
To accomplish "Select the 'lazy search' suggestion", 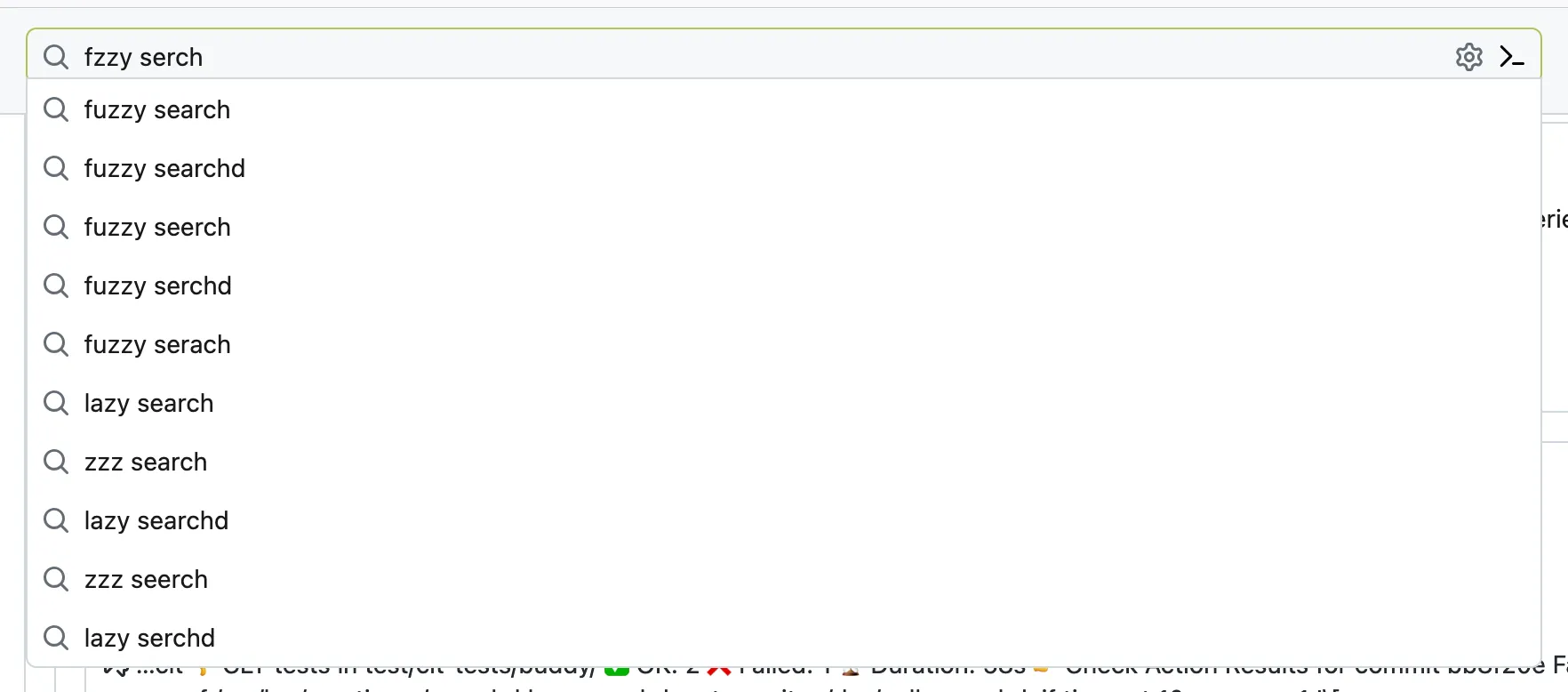I will pos(784,403).
